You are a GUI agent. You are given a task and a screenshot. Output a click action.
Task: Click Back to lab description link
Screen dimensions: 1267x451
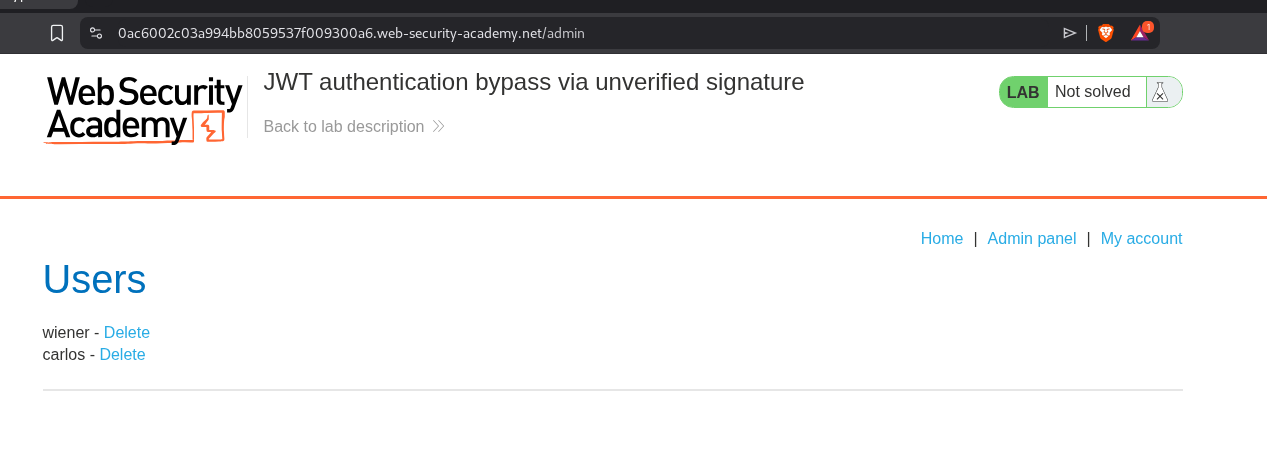tap(343, 127)
